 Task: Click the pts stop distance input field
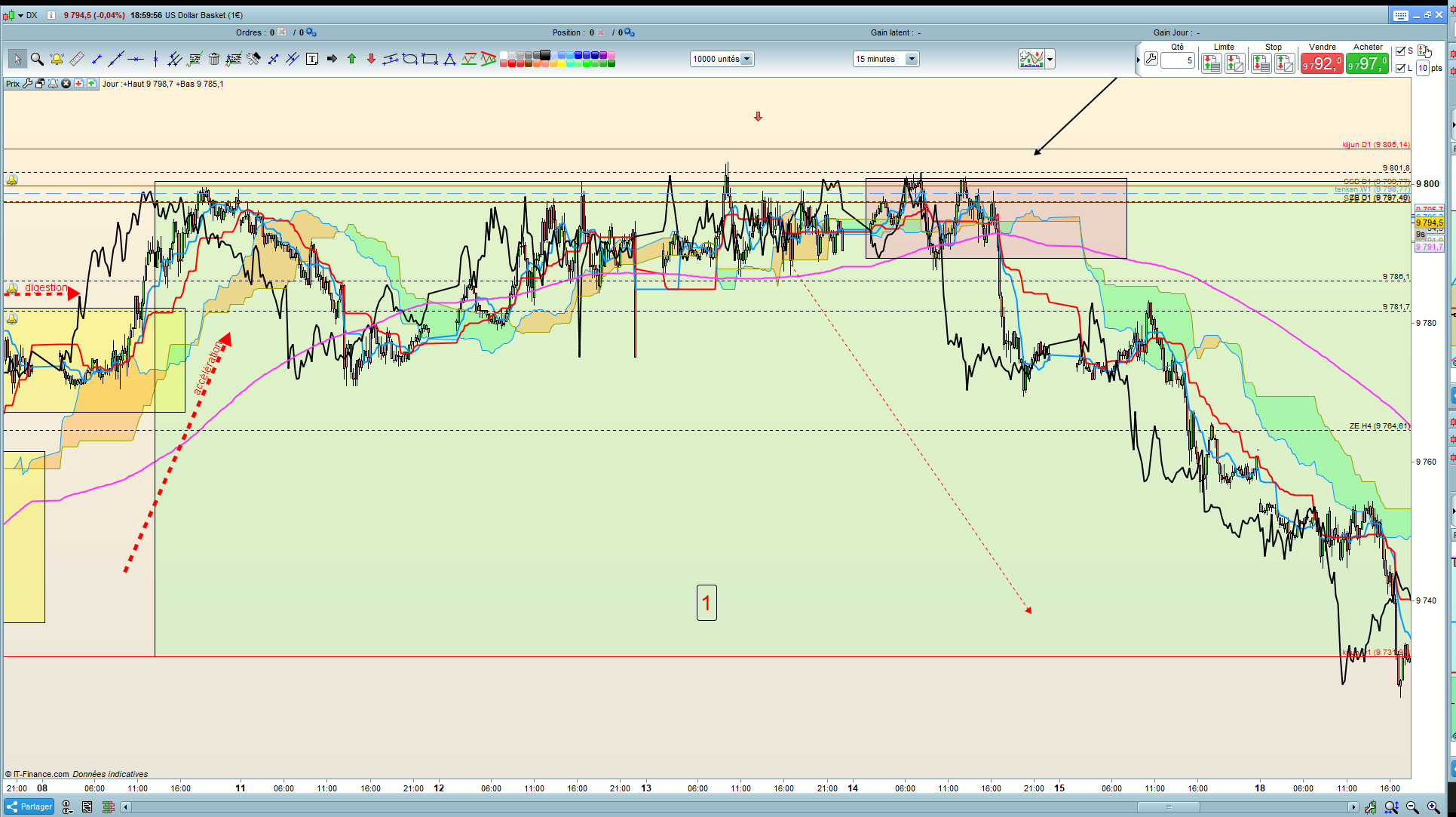[1423, 68]
